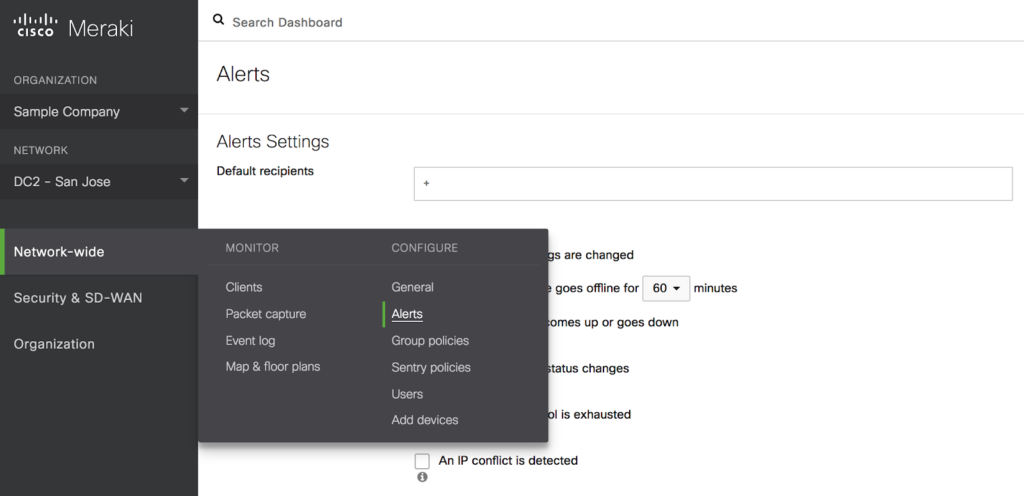
Task: Open Add devices page
Action: point(424,420)
